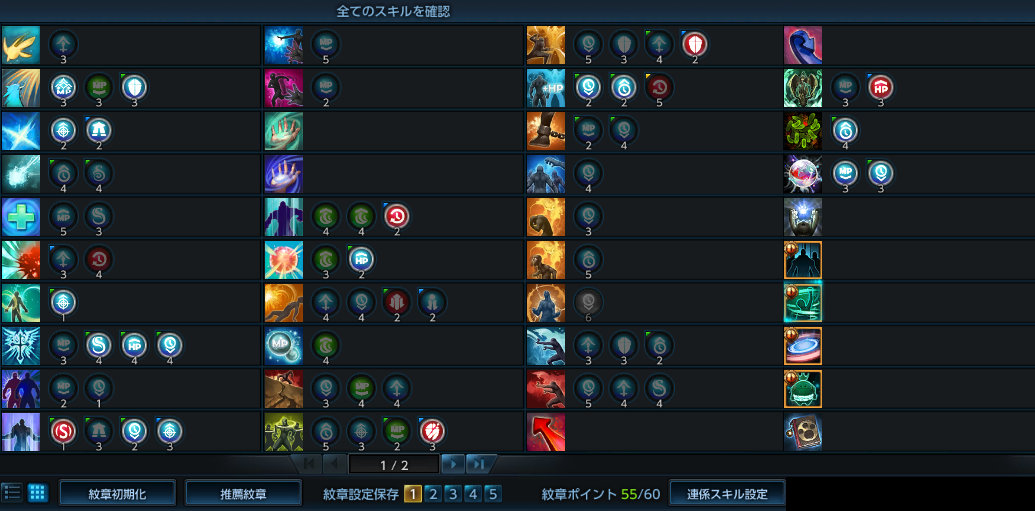The height and width of the screenshot is (511, 1035).
Task: Switch to list view icon
Action: point(11,493)
